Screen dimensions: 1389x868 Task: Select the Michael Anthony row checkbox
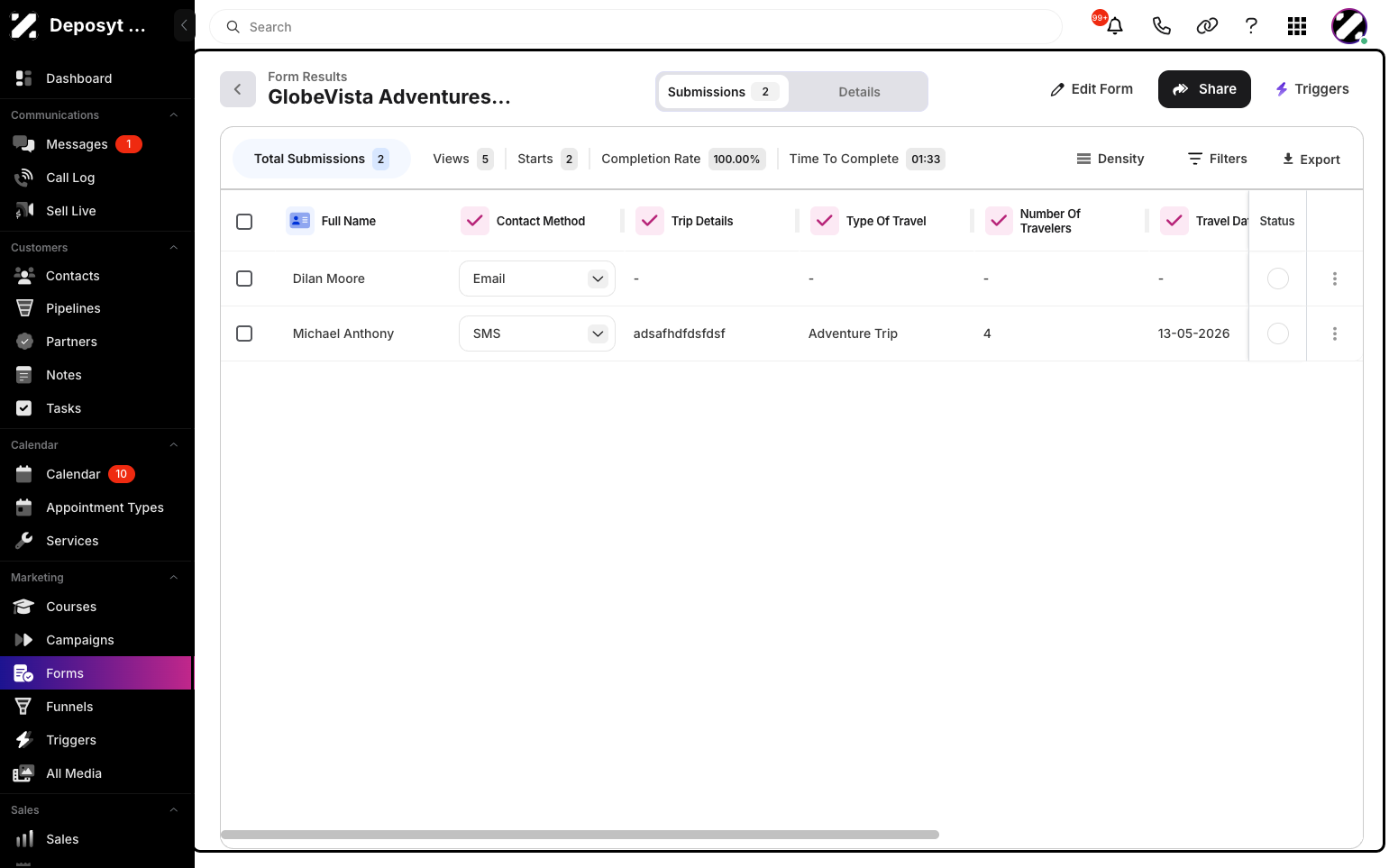(x=244, y=333)
